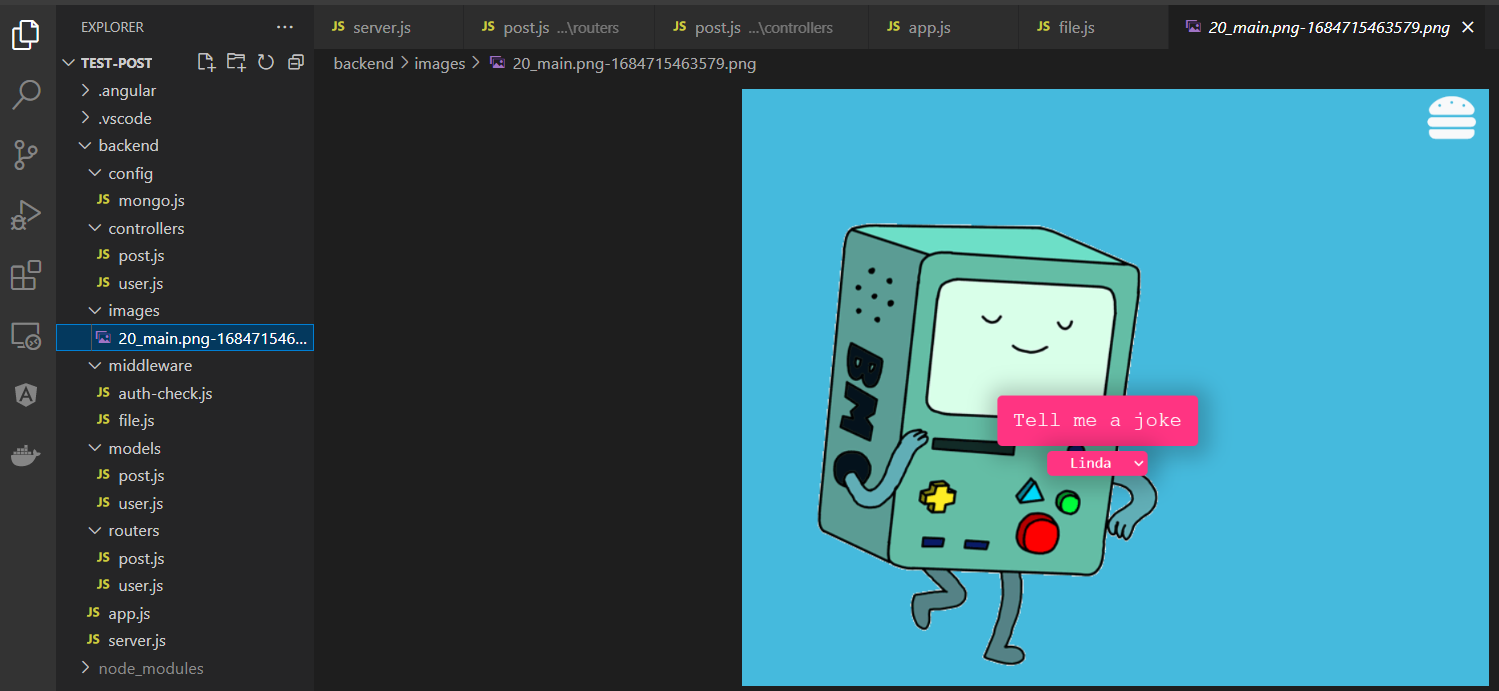Collapse the middleware folder

pos(95,365)
